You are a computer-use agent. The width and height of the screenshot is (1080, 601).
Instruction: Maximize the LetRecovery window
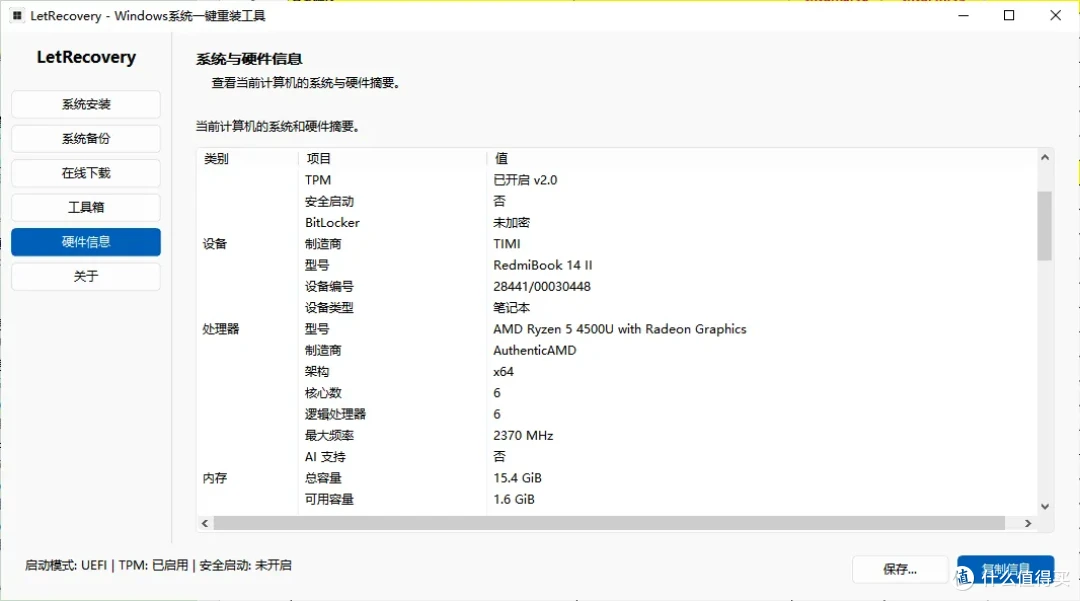(x=1009, y=15)
